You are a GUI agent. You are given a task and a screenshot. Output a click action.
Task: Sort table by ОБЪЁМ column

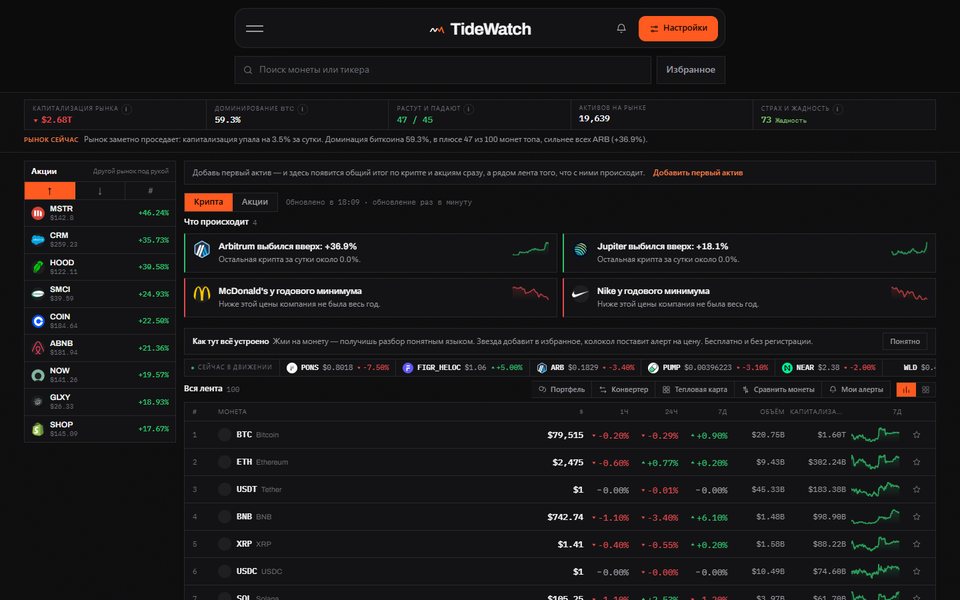click(772, 412)
